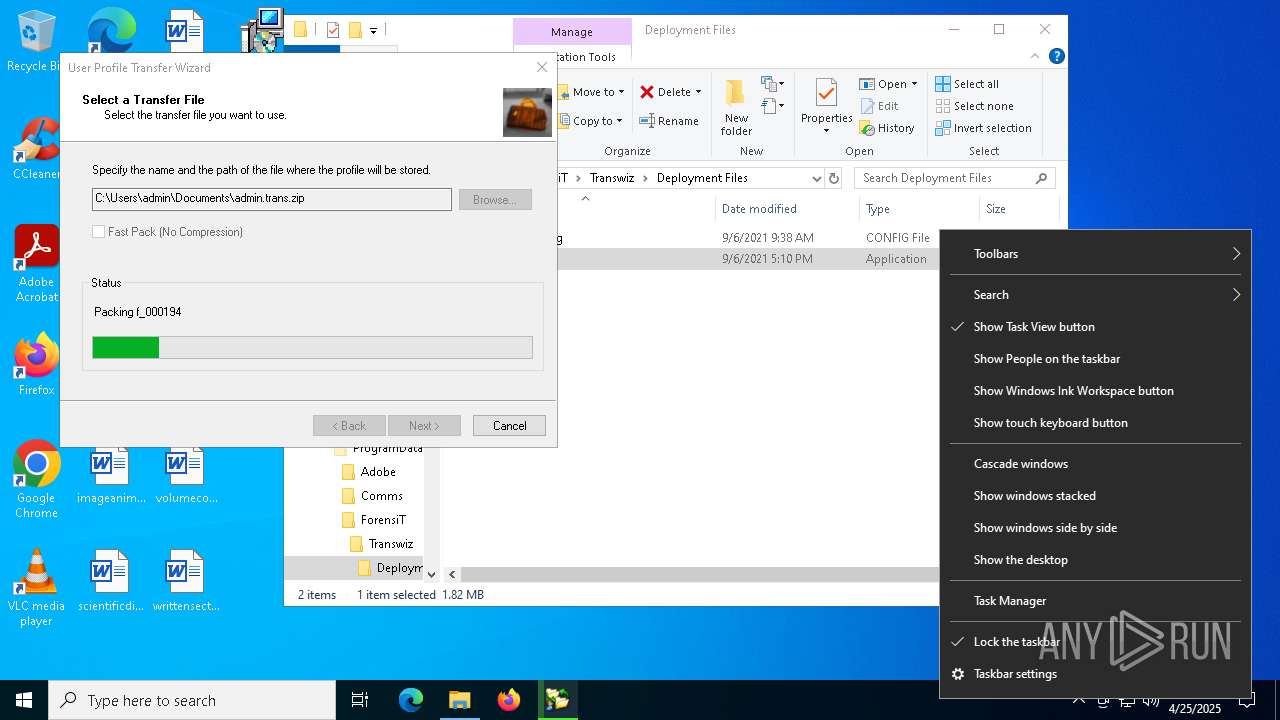Open the Adobe Acrobat desktop shortcut

37,264
